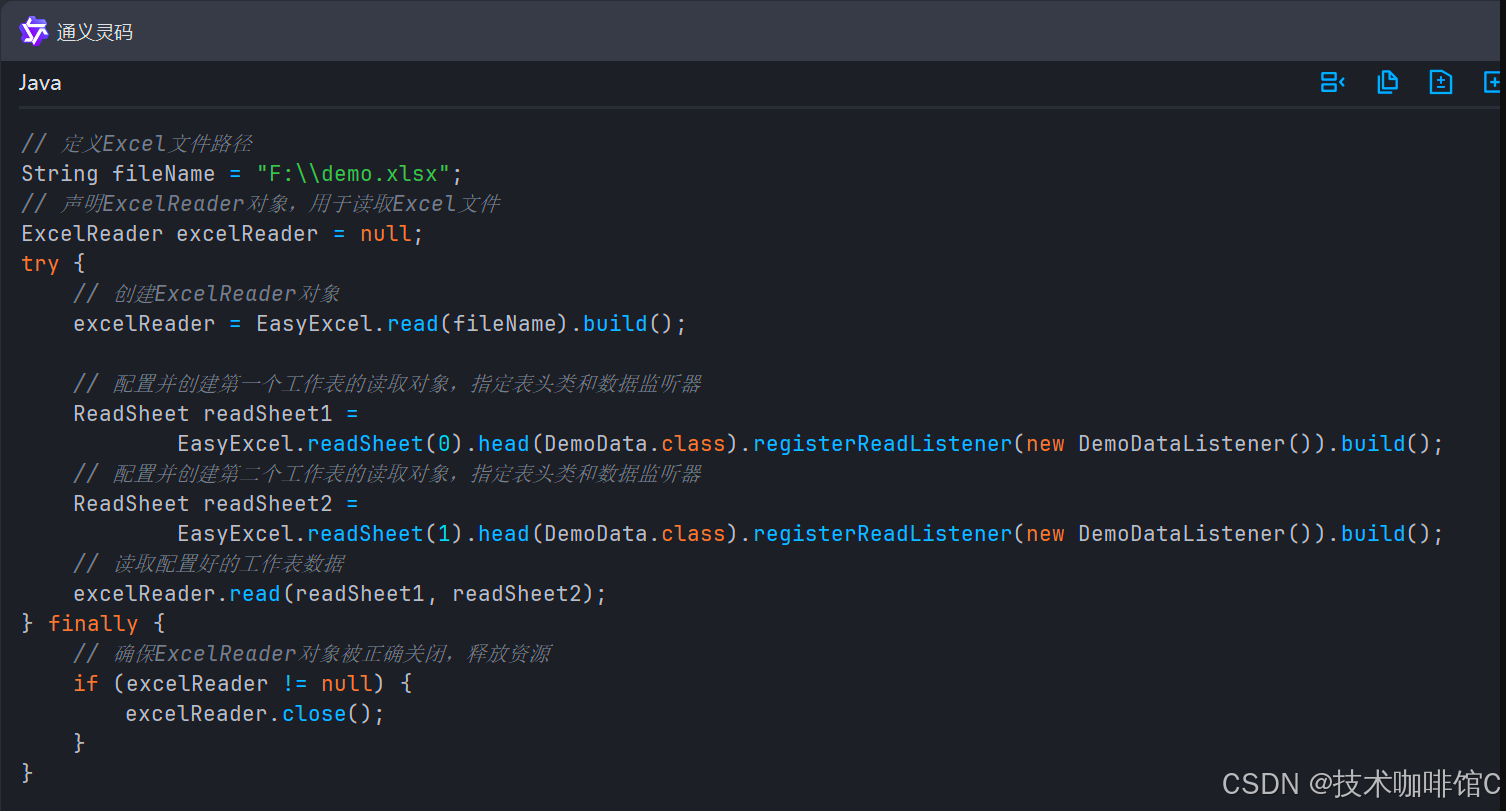Copy the code with the copy icon
1506x811 pixels.
[x=1387, y=82]
